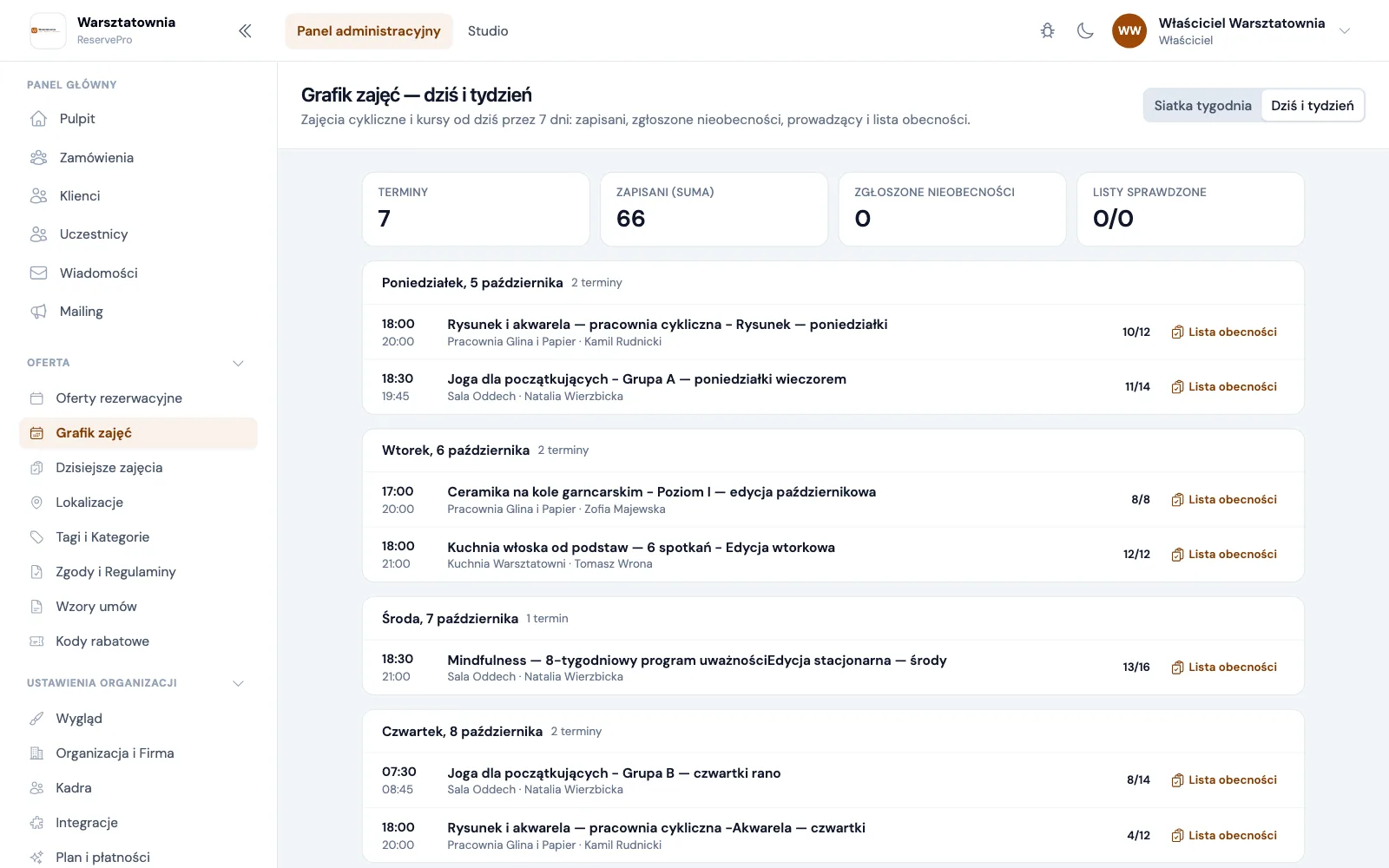
Task: Click the Warsztatownia logo thumbnail
Action: click(48, 30)
